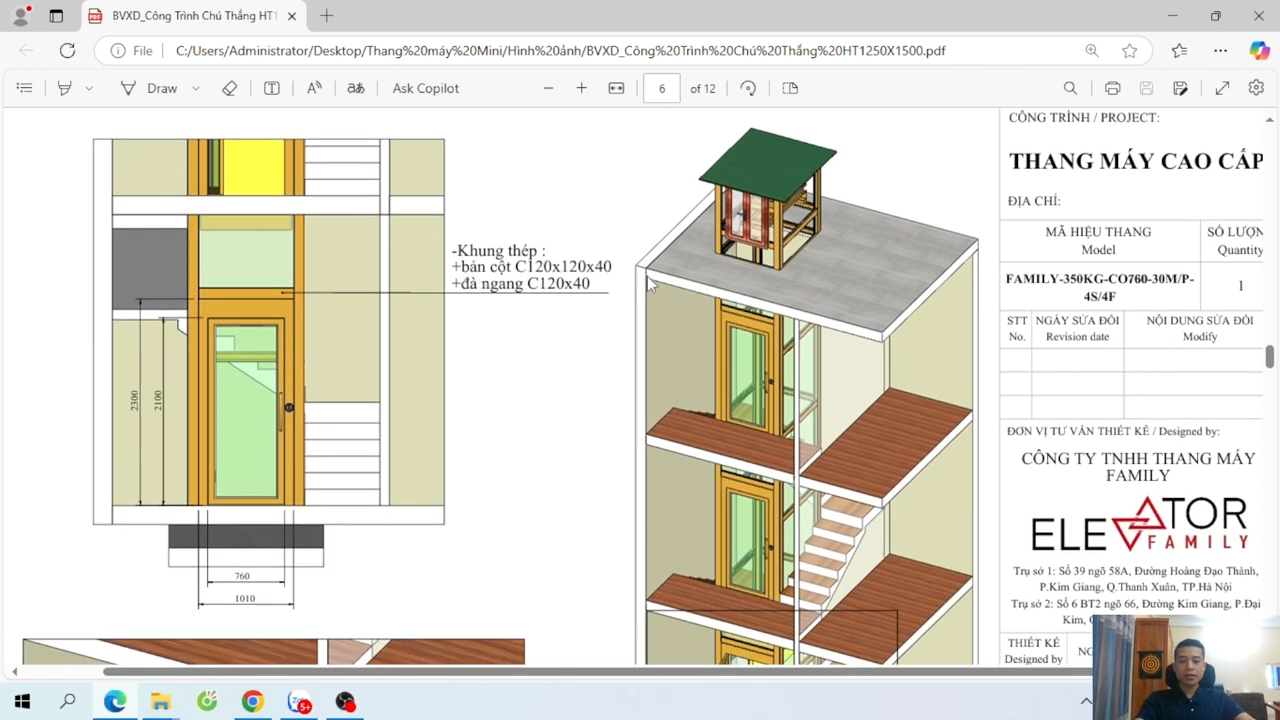Screen dimensions: 1280x720
Task: Select the Add text tool
Action: [271, 88]
